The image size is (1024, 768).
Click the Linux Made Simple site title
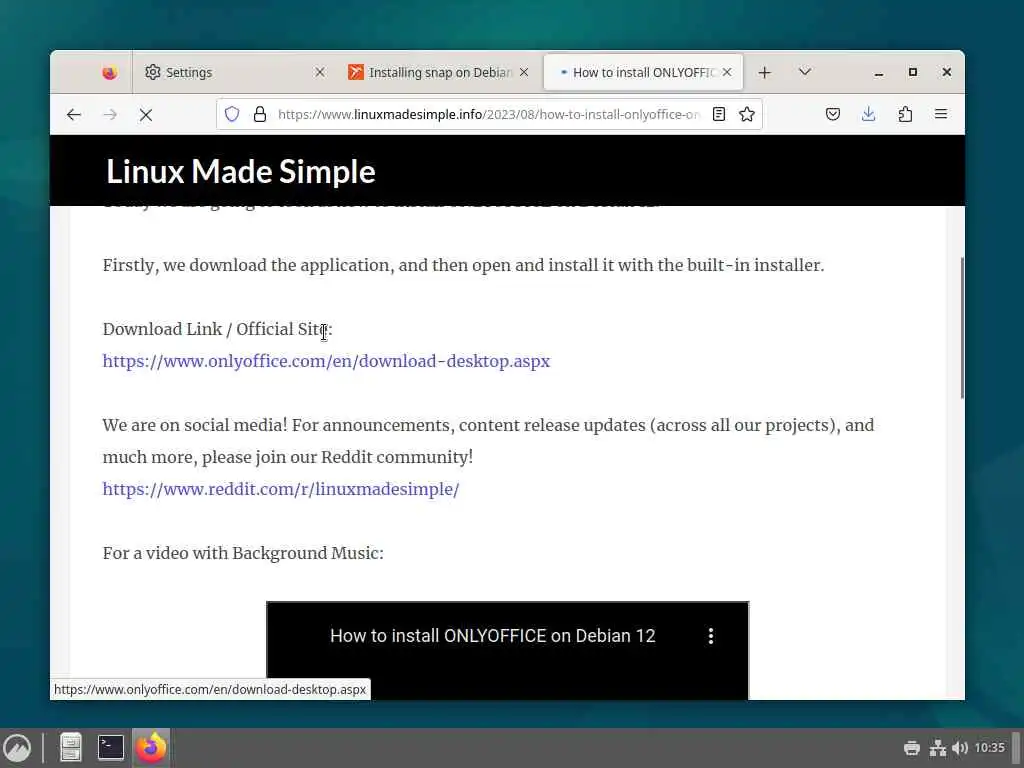(x=240, y=172)
